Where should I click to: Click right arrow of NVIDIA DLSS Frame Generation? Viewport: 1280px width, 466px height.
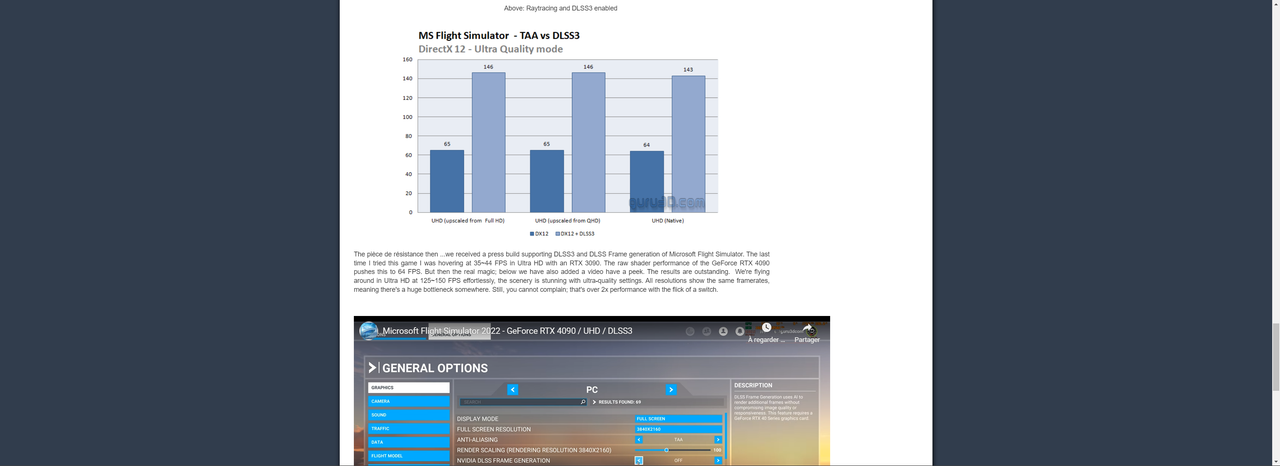point(718,460)
